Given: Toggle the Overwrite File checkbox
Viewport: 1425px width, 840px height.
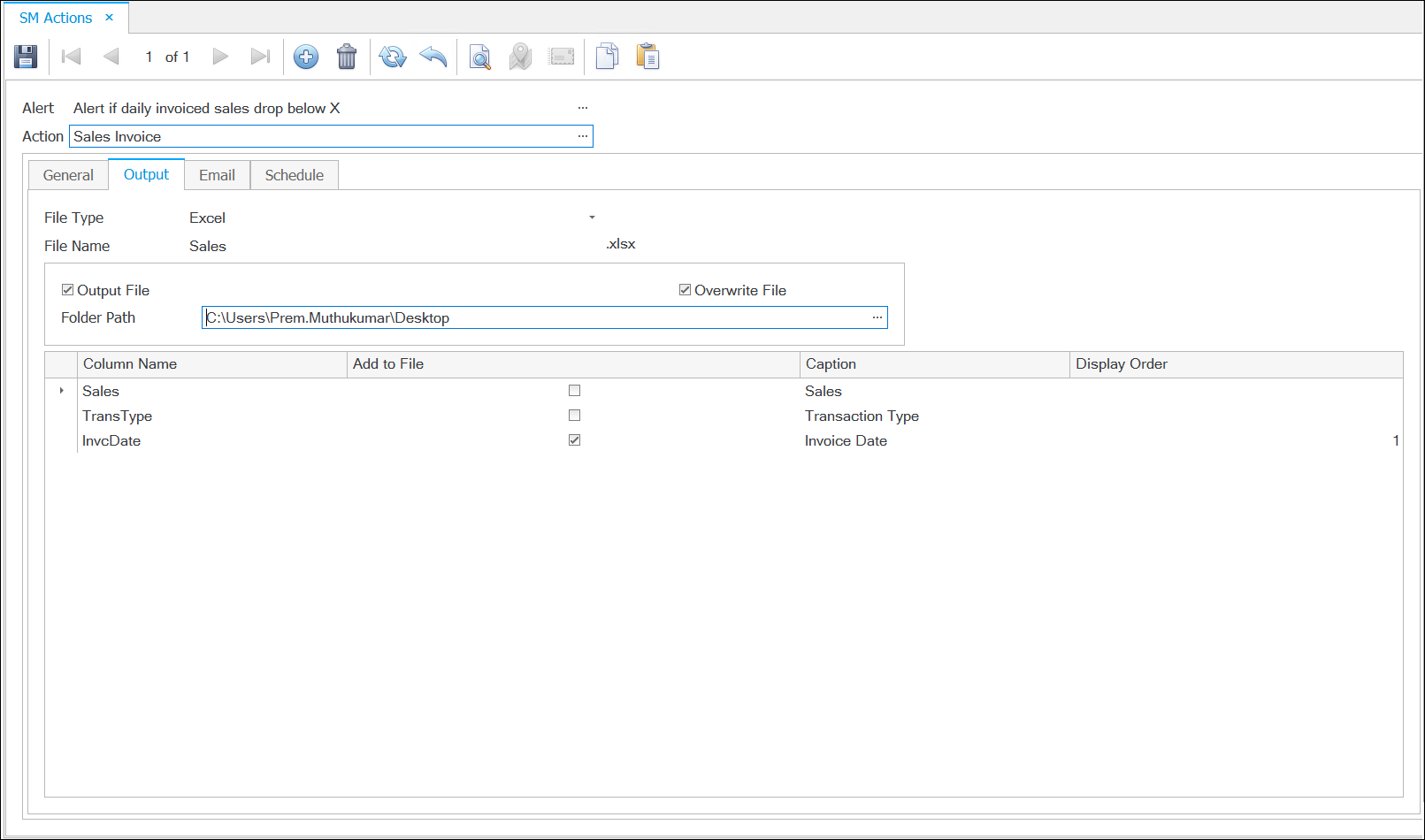Looking at the screenshot, I should (685, 290).
